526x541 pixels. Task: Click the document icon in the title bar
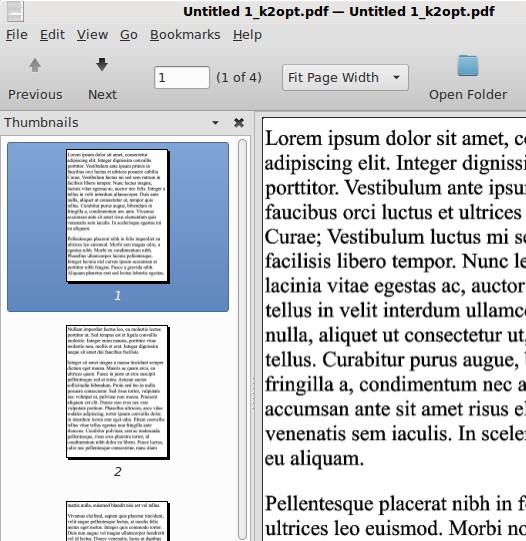(x=15, y=11)
